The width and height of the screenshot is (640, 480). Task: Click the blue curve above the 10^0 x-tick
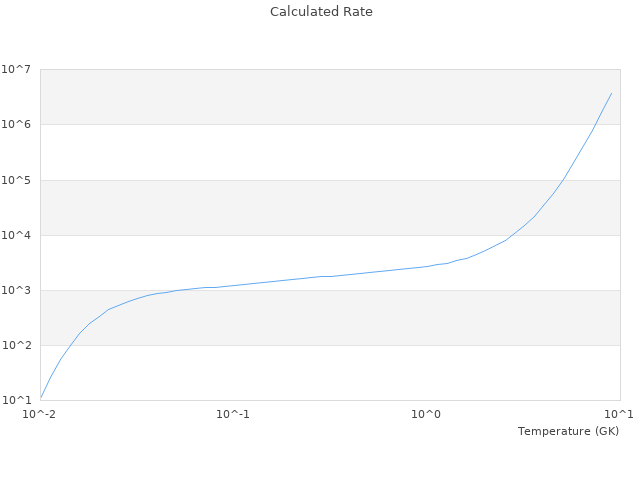pyautogui.click(x=426, y=266)
